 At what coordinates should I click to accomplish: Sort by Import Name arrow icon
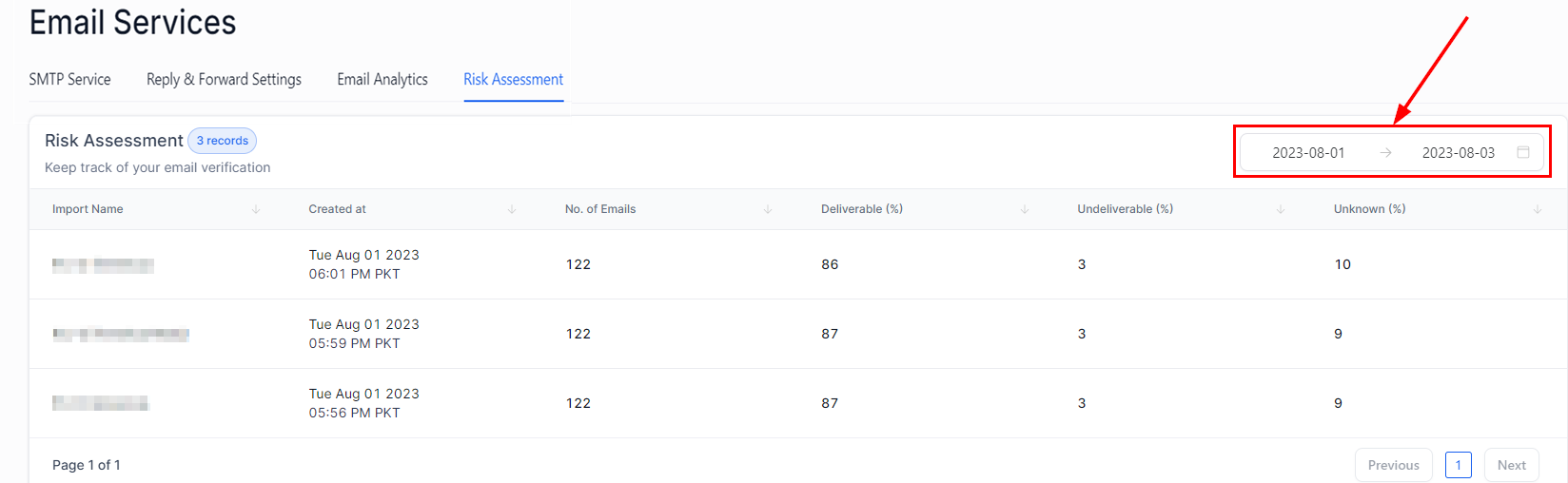coord(256,209)
